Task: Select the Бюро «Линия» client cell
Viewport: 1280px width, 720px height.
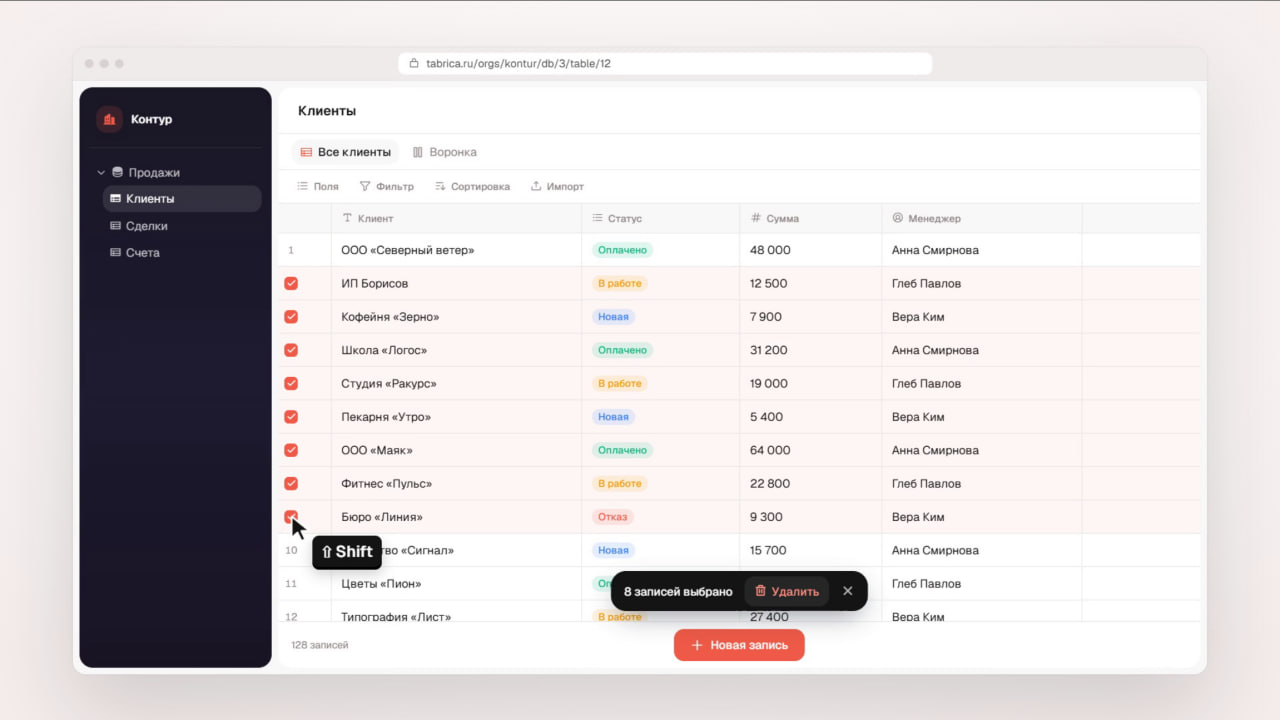Action: pyautogui.click(x=456, y=517)
